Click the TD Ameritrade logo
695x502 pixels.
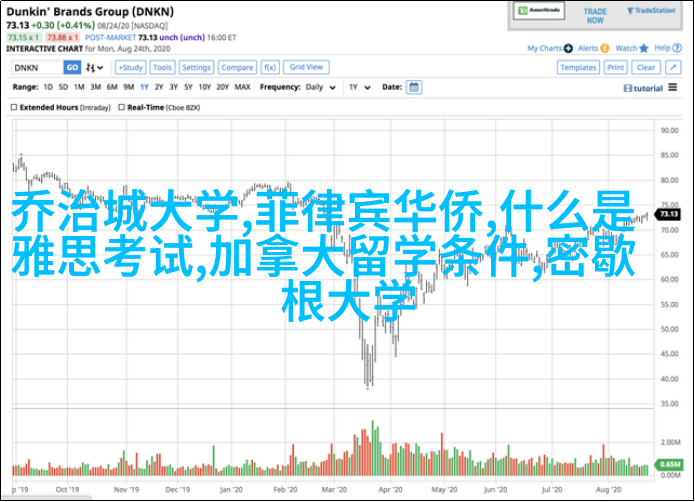[x=539, y=11]
